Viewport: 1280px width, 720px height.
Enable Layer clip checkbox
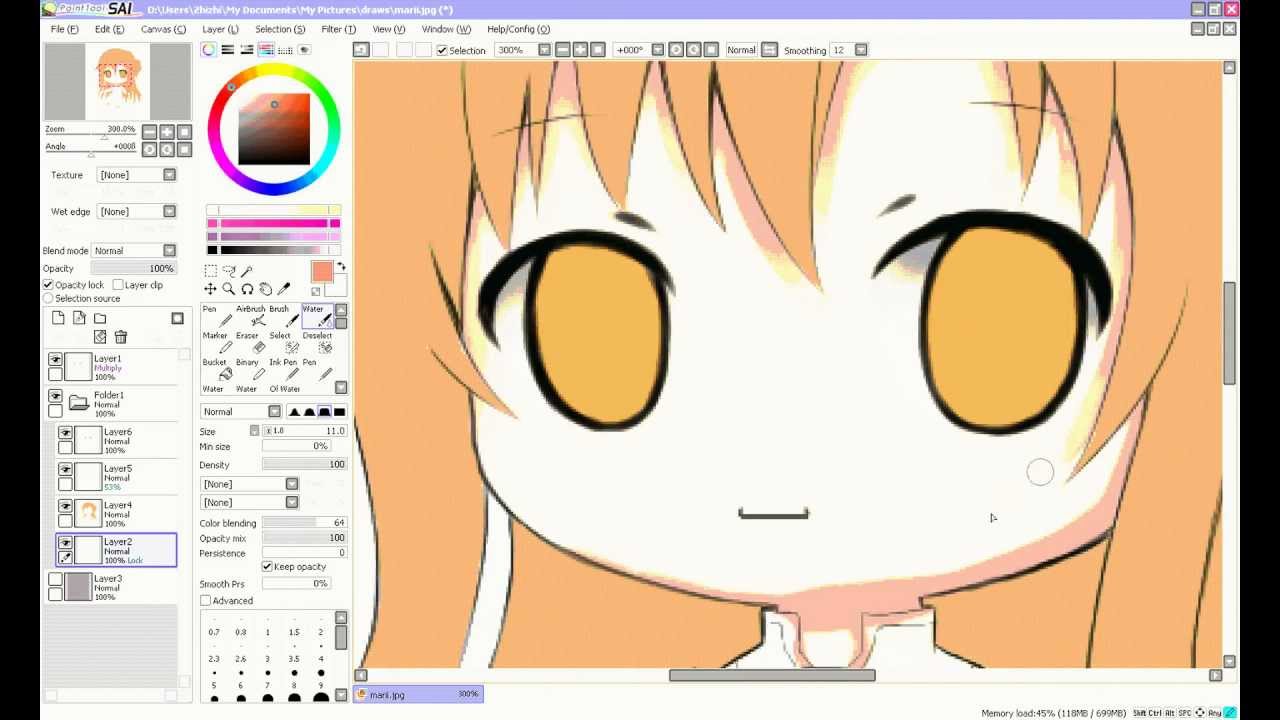[x=118, y=285]
